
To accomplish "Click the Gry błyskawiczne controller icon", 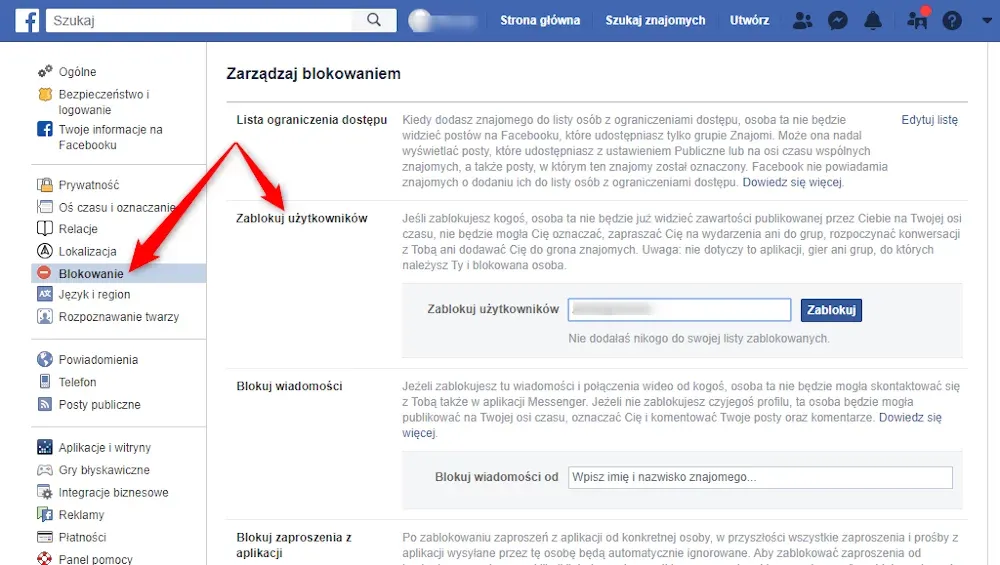I will (x=45, y=470).
